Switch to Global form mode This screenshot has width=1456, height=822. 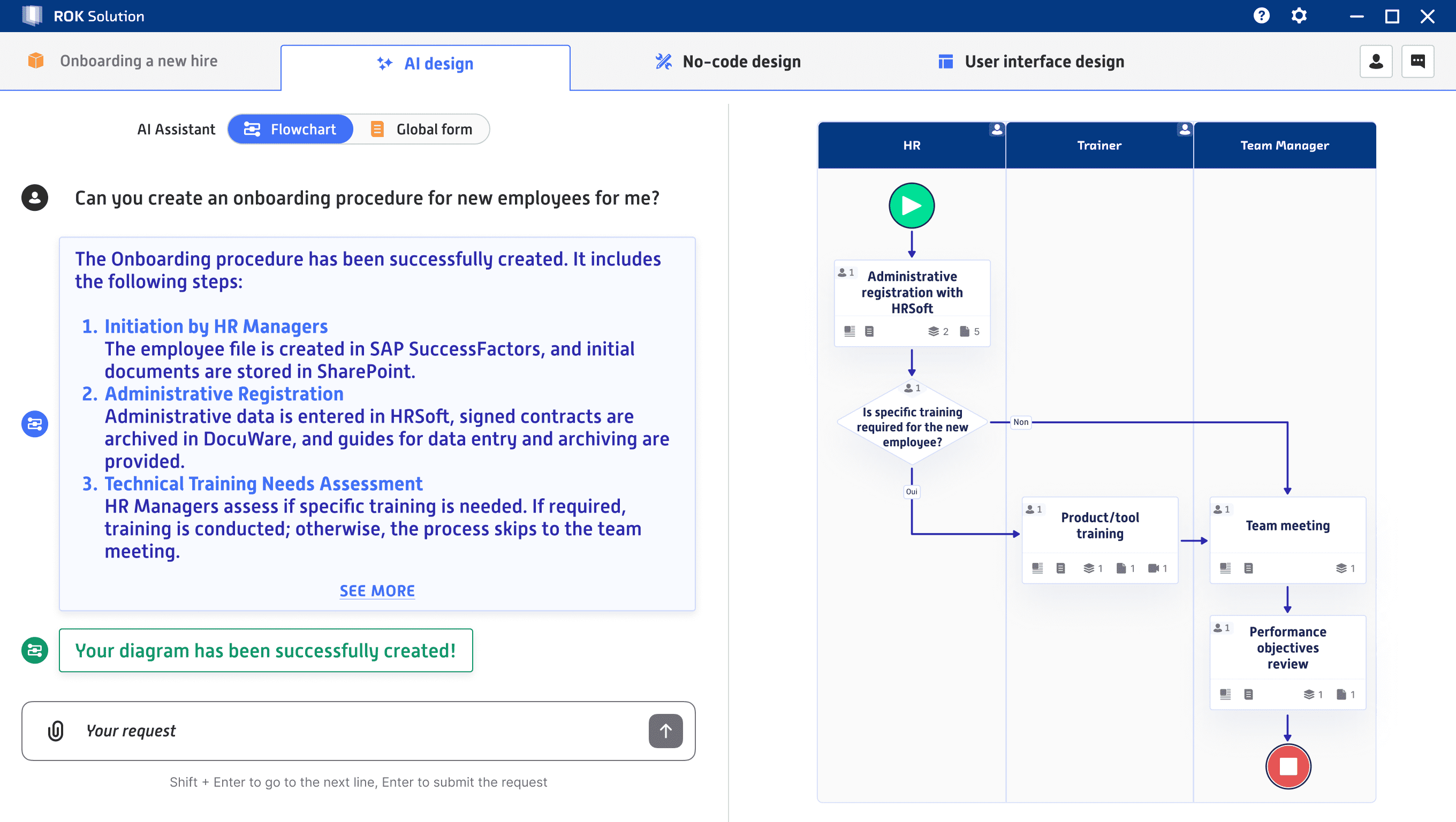(x=422, y=130)
